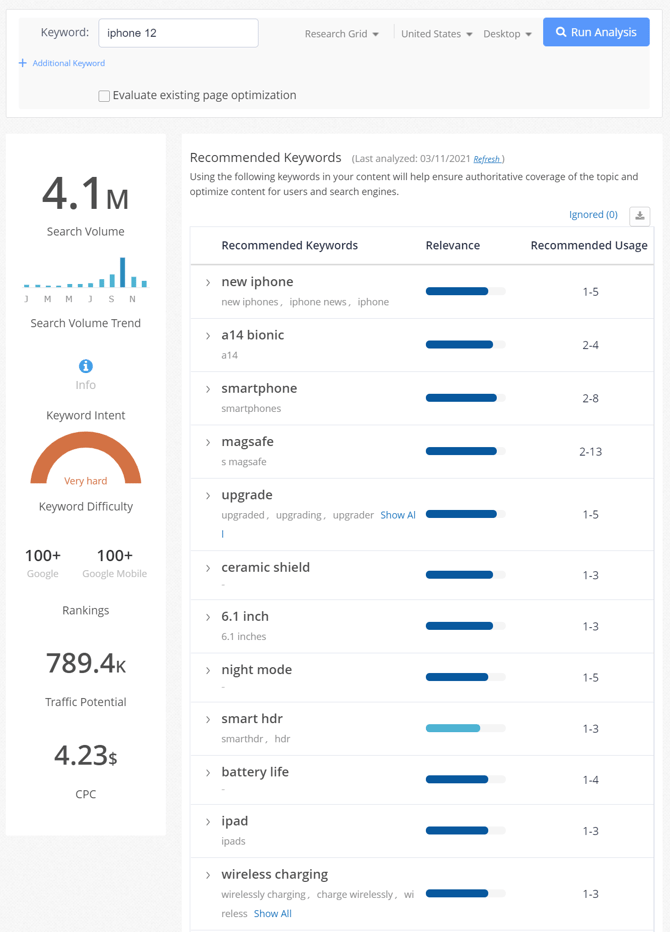Click the 4.23$ CPC value
670x932 pixels.
pos(86,755)
